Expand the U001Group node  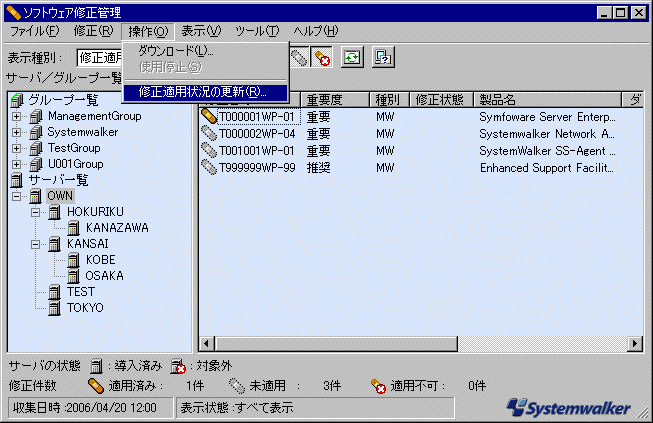[16, 164]
